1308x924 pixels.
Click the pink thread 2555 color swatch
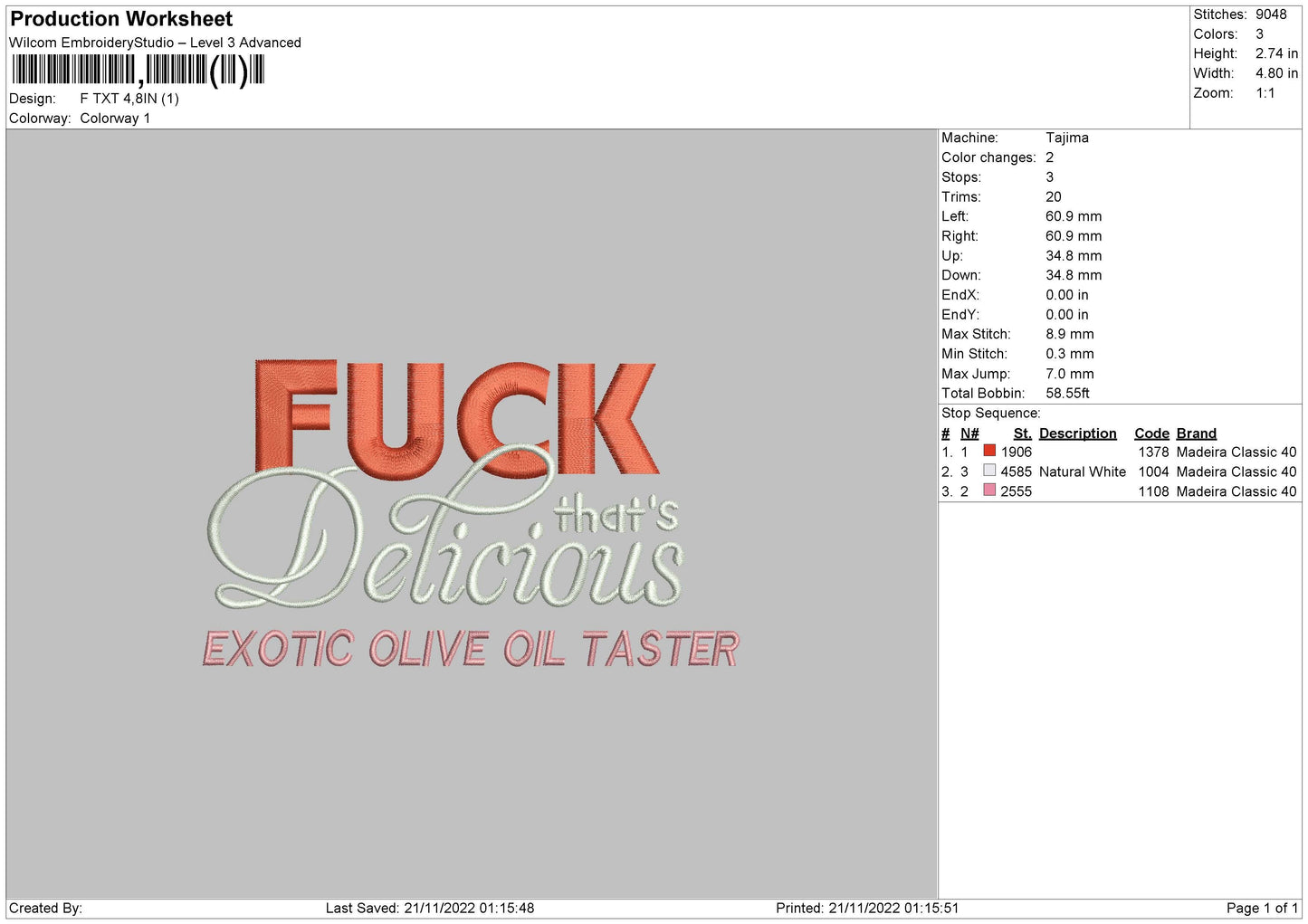(989, 491)
